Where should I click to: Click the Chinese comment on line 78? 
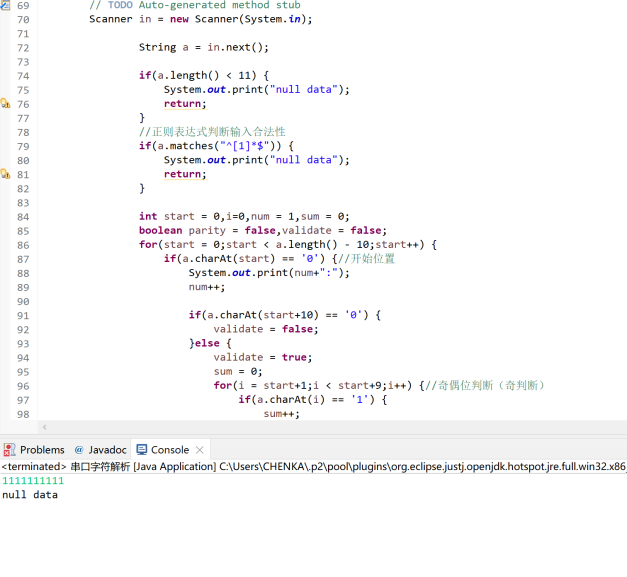point(212,132)
